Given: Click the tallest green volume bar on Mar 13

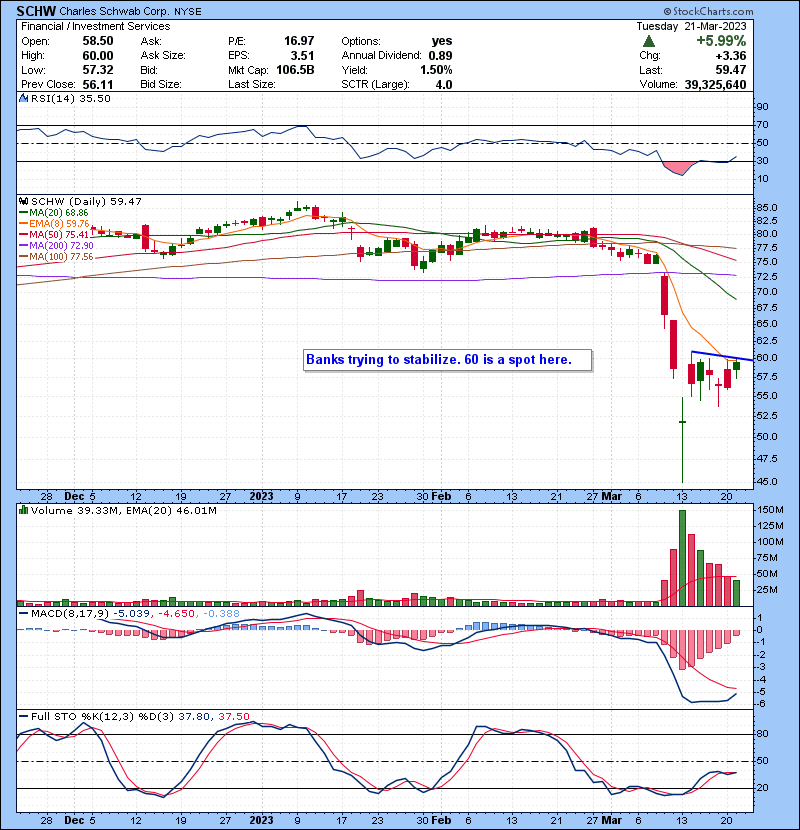Looking at the screenshot, I should [x=682, y=558].
